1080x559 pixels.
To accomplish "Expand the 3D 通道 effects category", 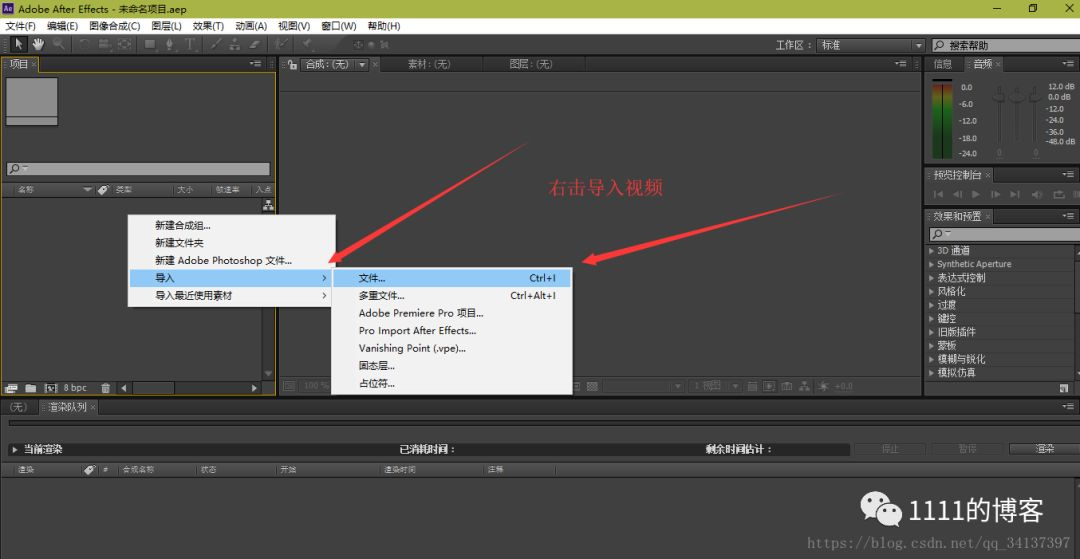I will [x=932, y=251].
